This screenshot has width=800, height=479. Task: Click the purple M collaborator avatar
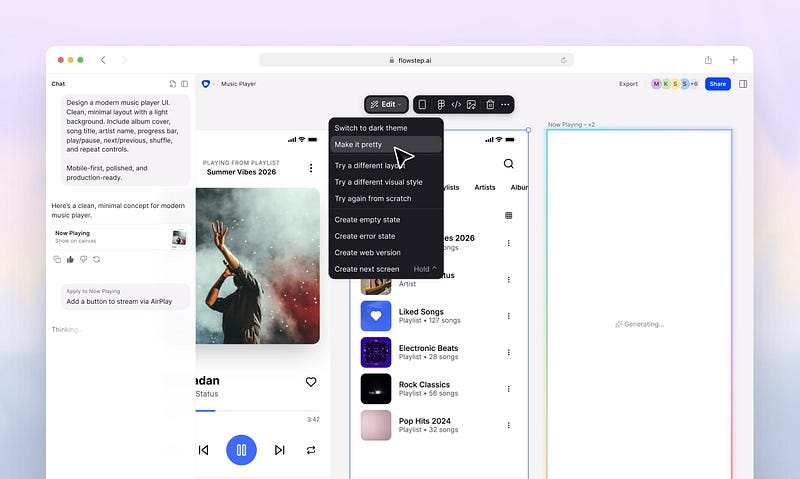click(656, 84)
